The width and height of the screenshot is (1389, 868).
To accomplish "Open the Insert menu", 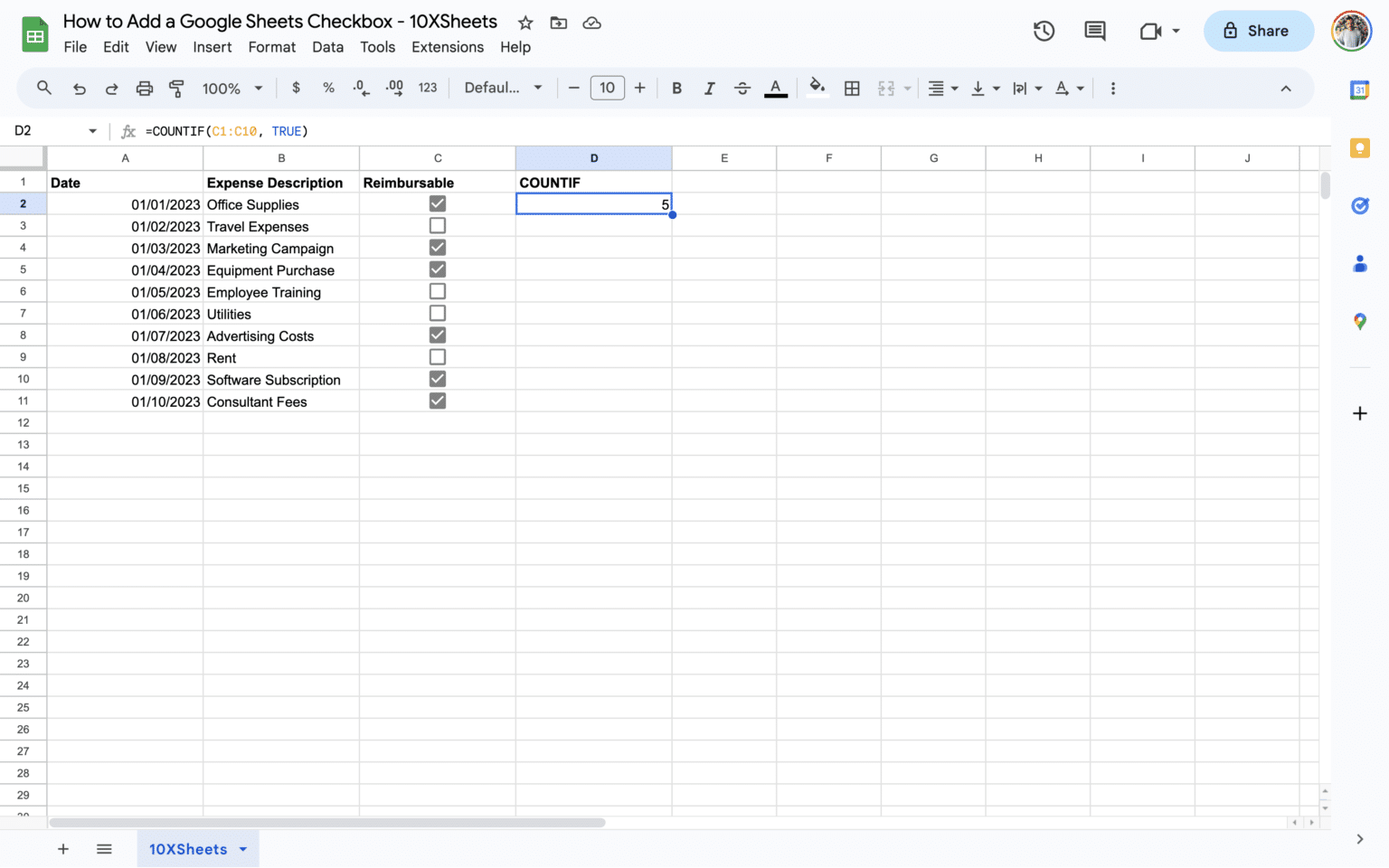I will pos(212,47).
